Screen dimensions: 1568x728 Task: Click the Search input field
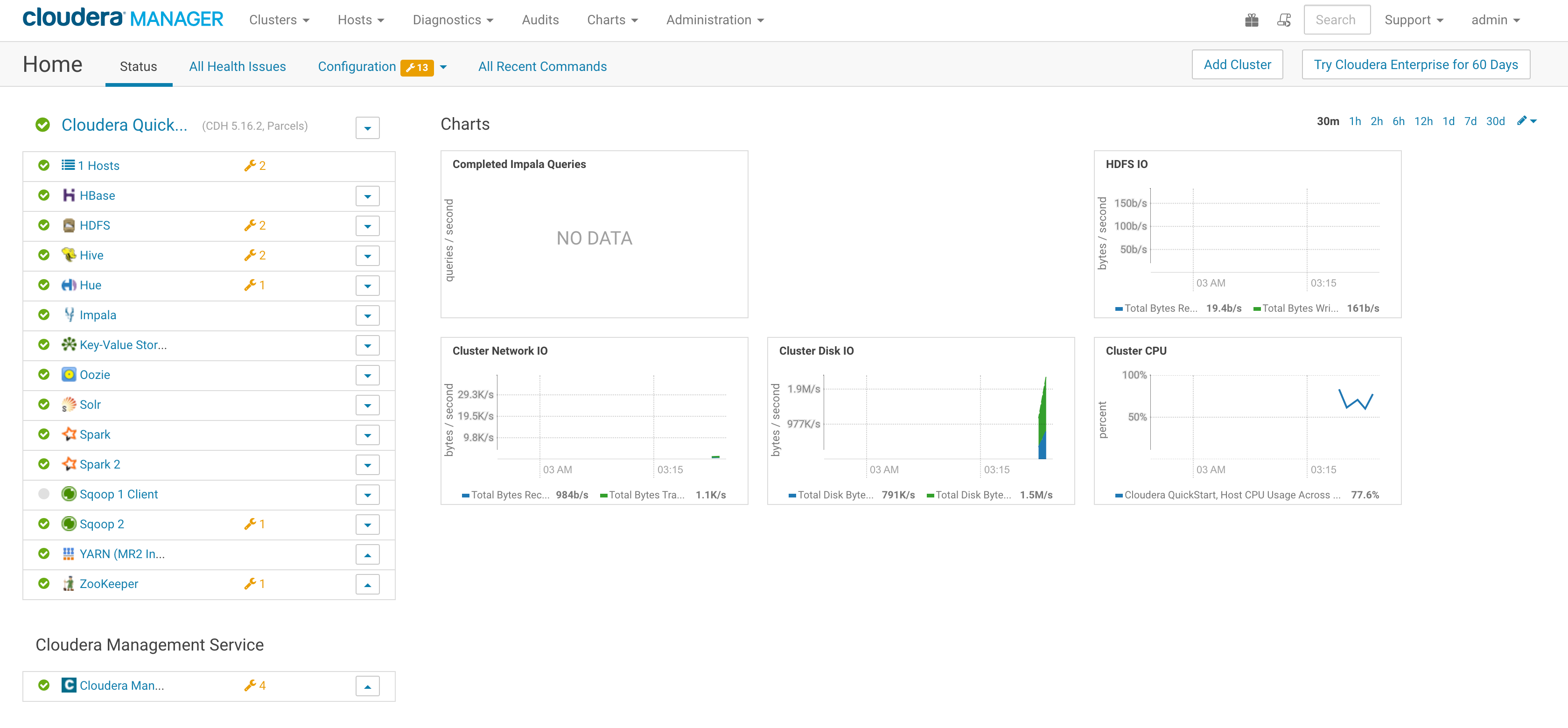(1336, 20)
